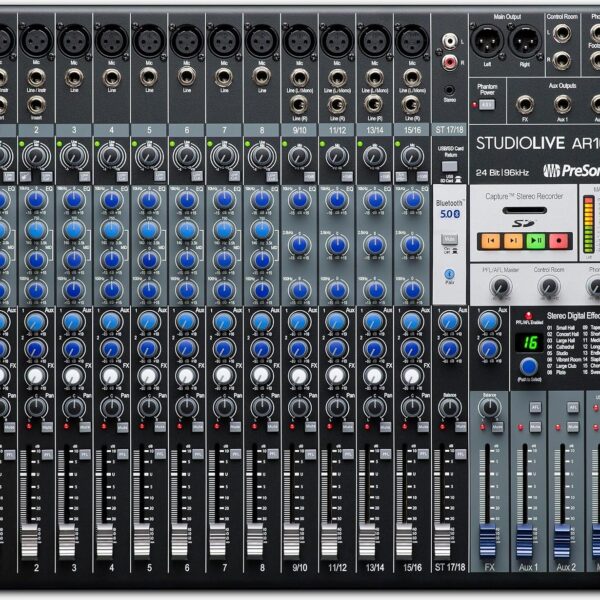The width and height of the screenshot is (600, 600).
Task: Engage the guitar instrument button on channel 2
Action: (25, 177)
